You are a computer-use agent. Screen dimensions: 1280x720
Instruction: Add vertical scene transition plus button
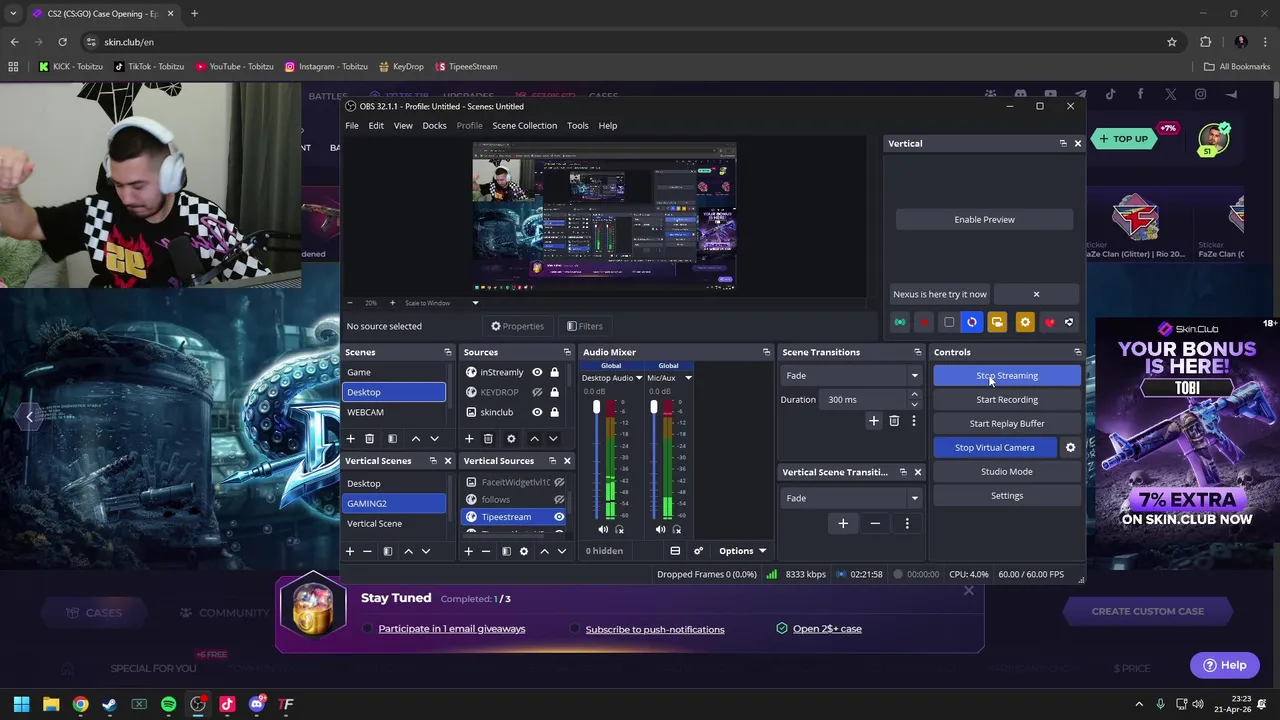point(843,523)
